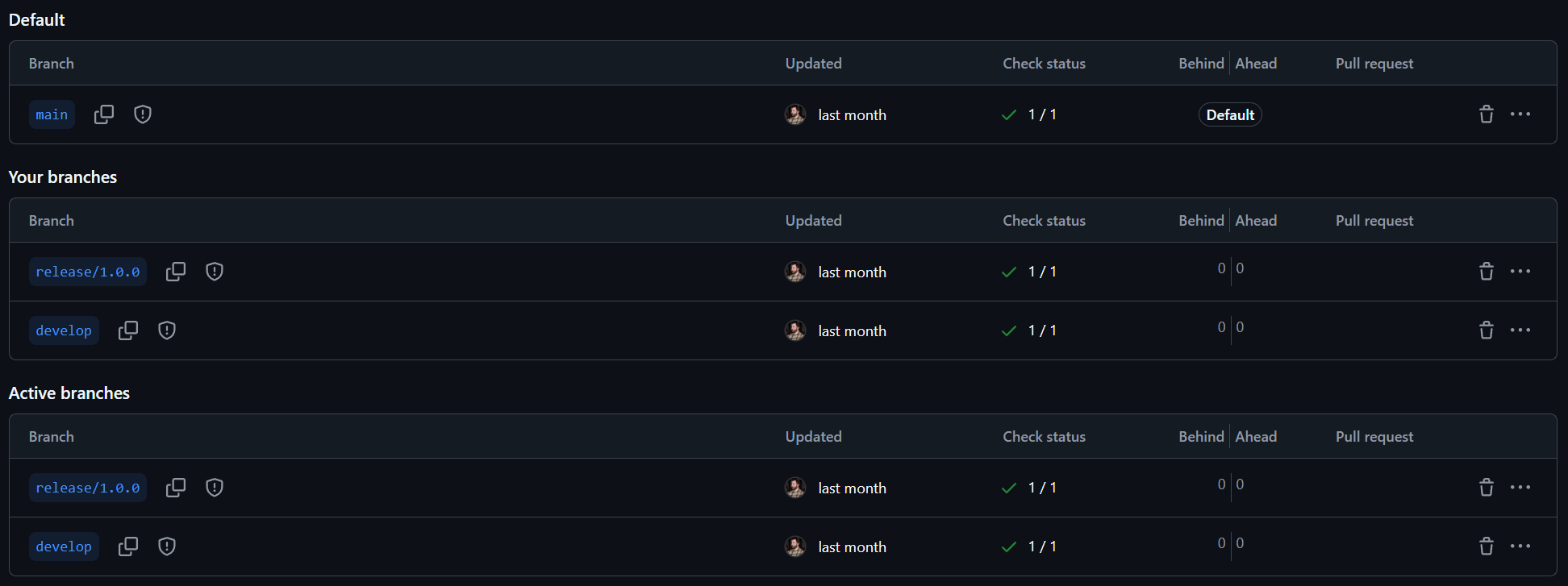Open release/1.0.0 branch under Your branches
The height and width of the screenshot is (586, 1568).
coord(87,272)
